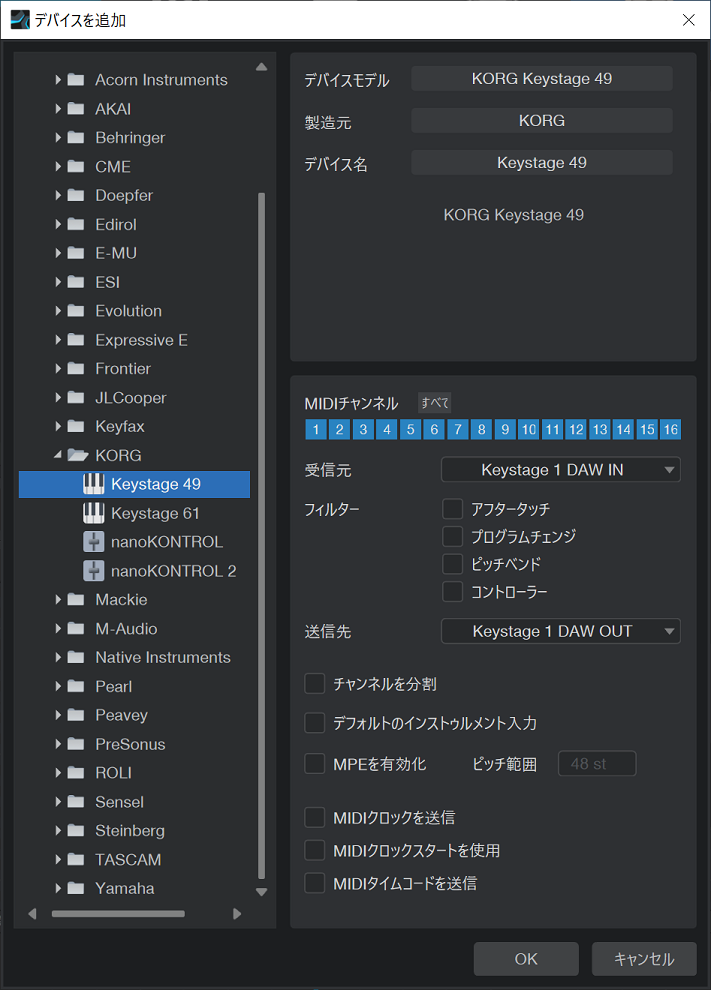Expand the Steinberg folder arrow
This screenshot has width=711, height=990.
pos(58,830)
